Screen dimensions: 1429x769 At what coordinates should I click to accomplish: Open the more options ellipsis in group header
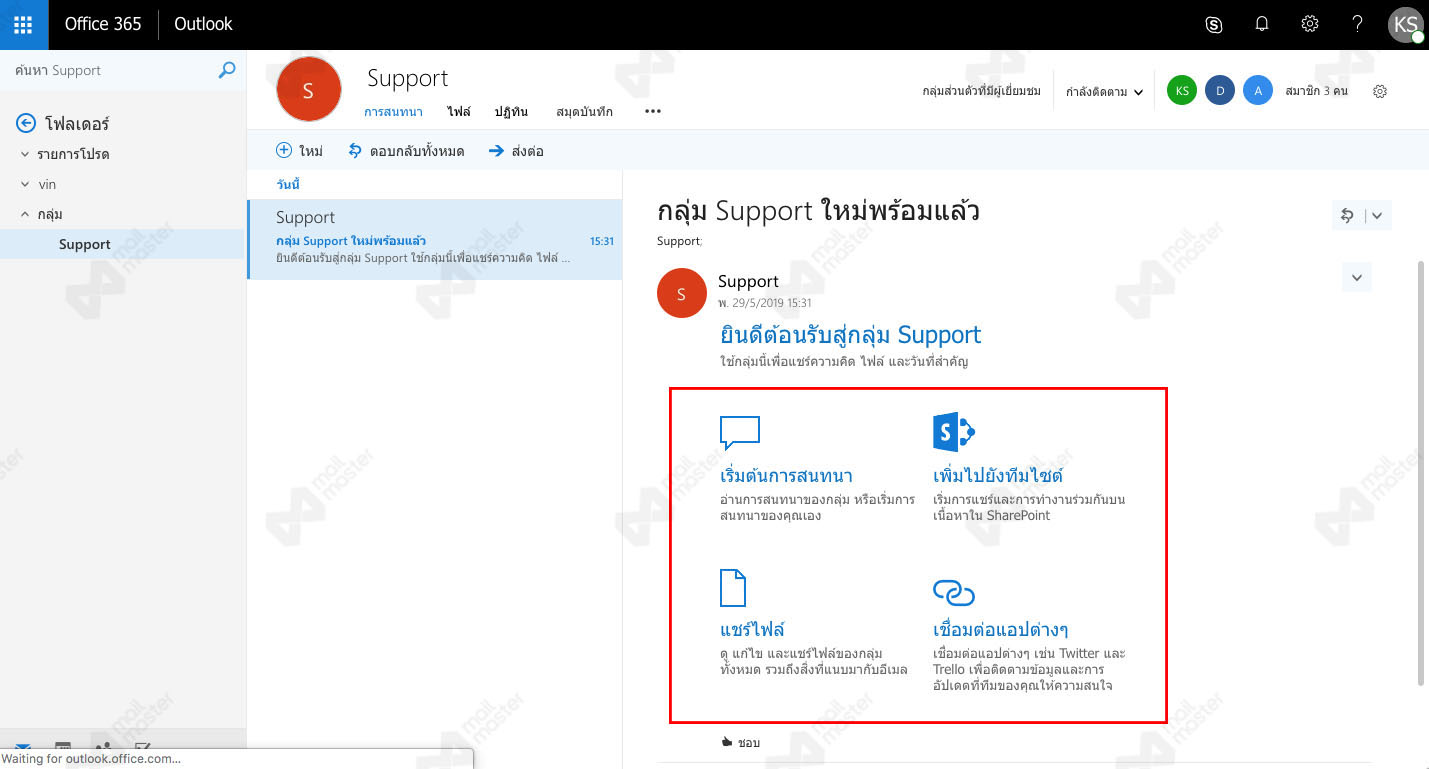click(x=653, y=112)
